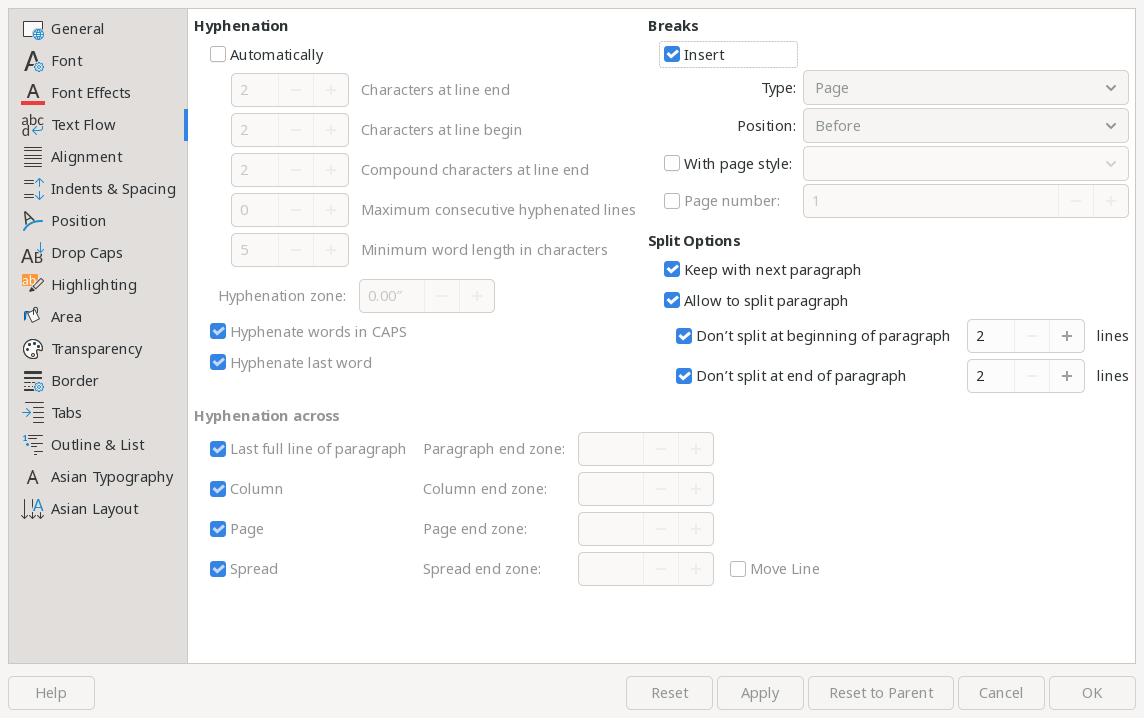The width and height of the screenshot is (1144, 718).
Task: Increase Minimum word length value
Action: click(331, 250)
